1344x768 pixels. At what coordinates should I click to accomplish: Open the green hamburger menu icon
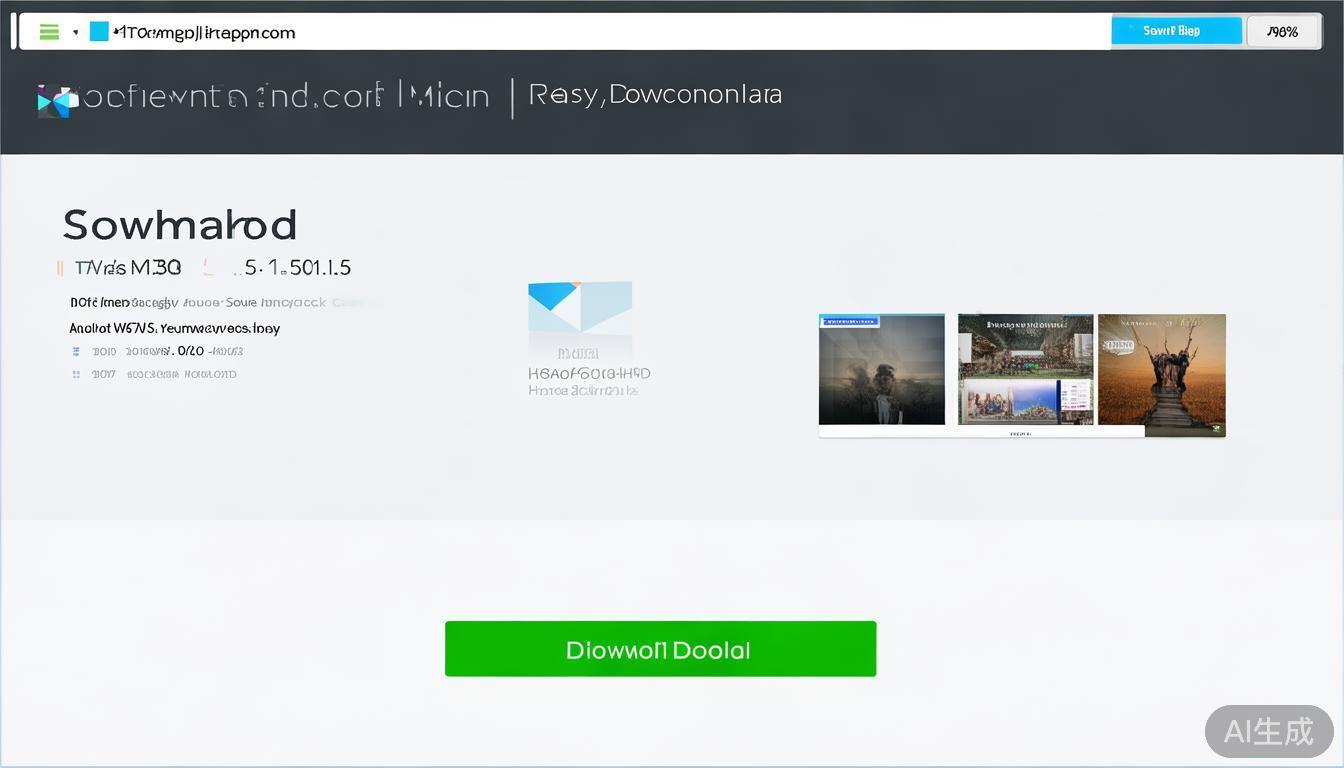pyautogui.click(x=48, y=32)
